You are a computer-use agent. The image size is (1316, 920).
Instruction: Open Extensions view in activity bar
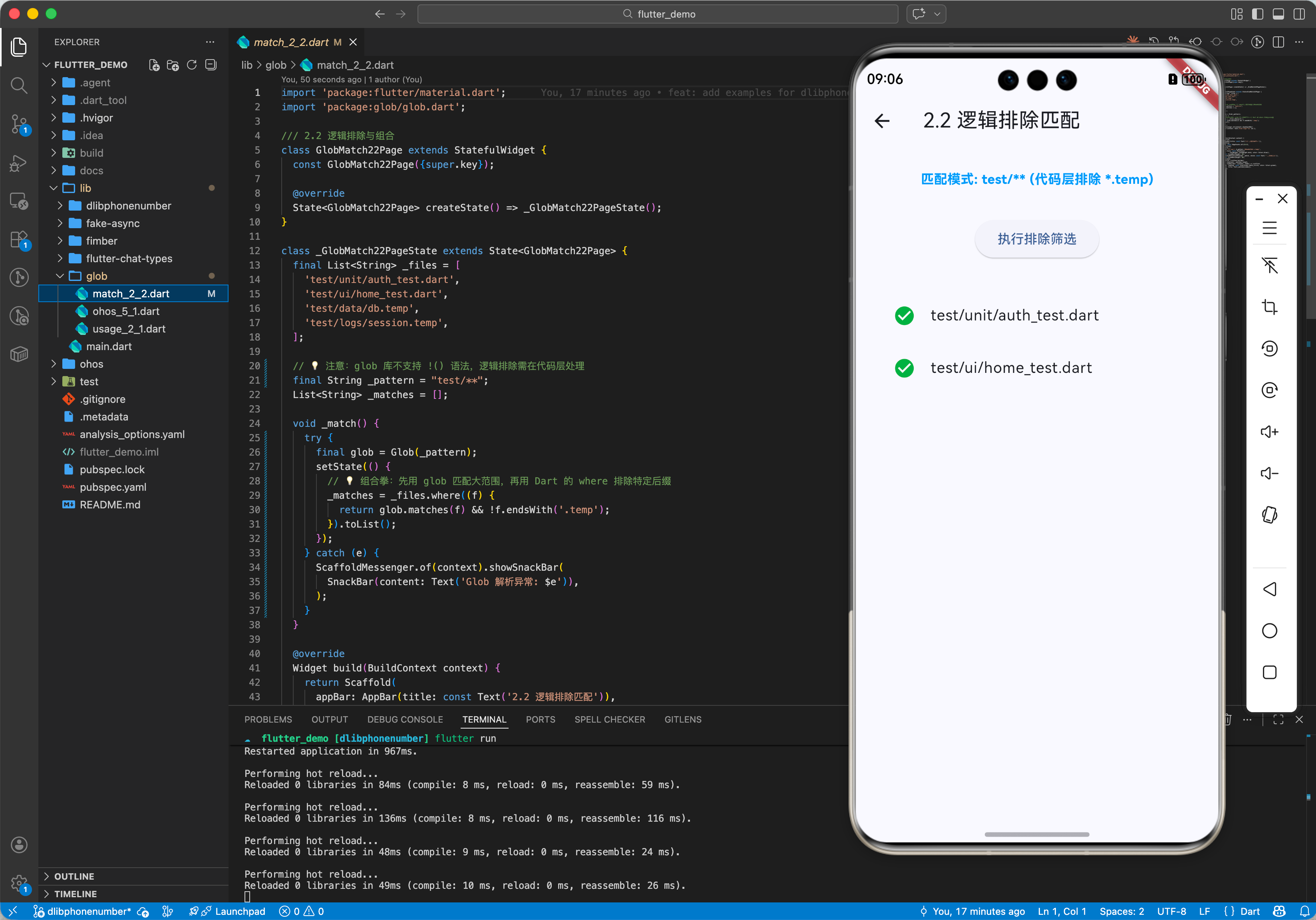click(19, 239)
